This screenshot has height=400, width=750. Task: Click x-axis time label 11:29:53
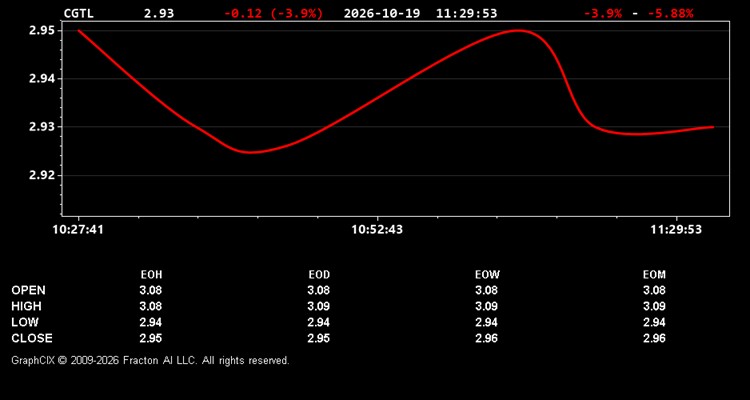676,230
